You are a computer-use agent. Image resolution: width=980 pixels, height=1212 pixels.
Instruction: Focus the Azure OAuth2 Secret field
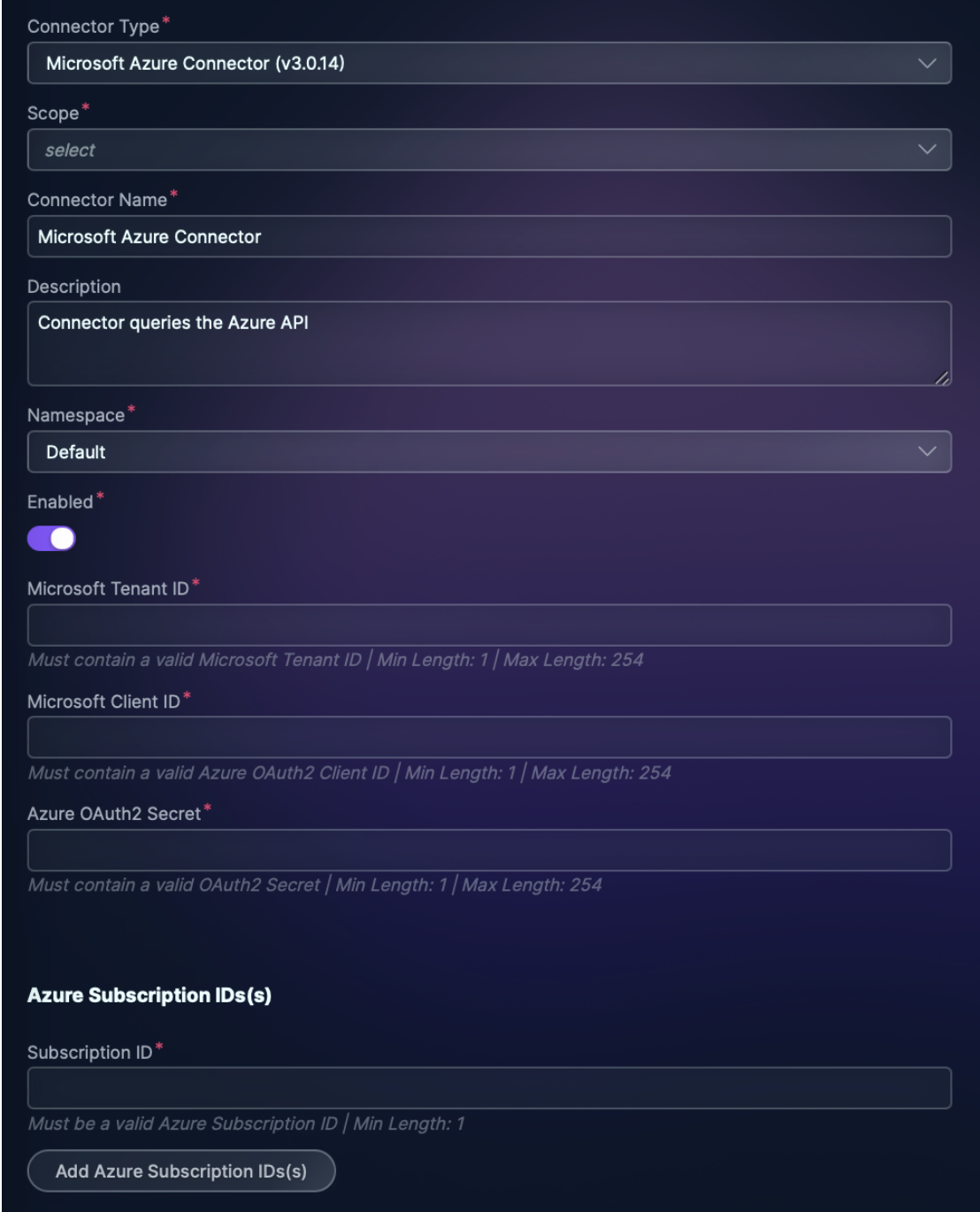[x=489, y=850]
